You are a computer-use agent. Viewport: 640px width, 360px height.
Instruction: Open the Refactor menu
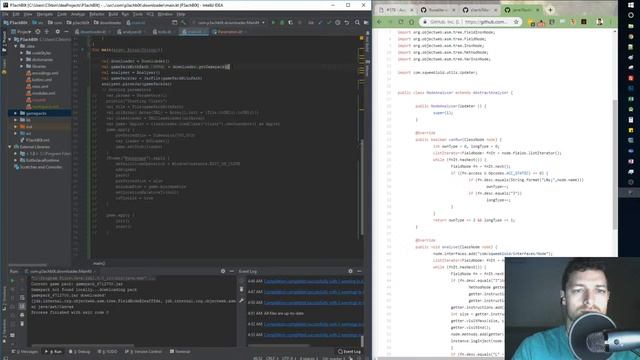tap(97, 14)
